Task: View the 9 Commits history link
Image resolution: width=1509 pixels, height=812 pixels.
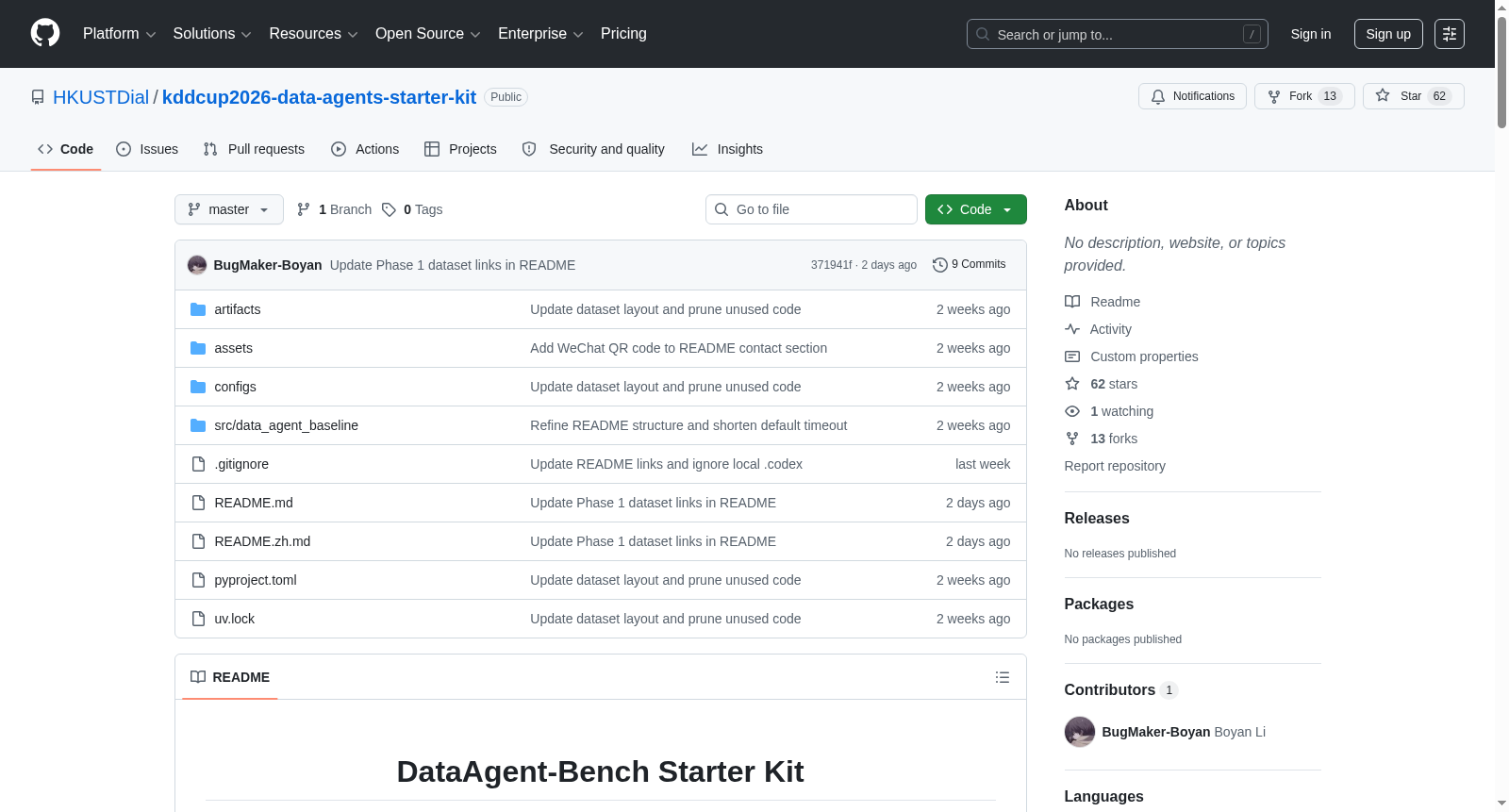Action: (969, 265)
